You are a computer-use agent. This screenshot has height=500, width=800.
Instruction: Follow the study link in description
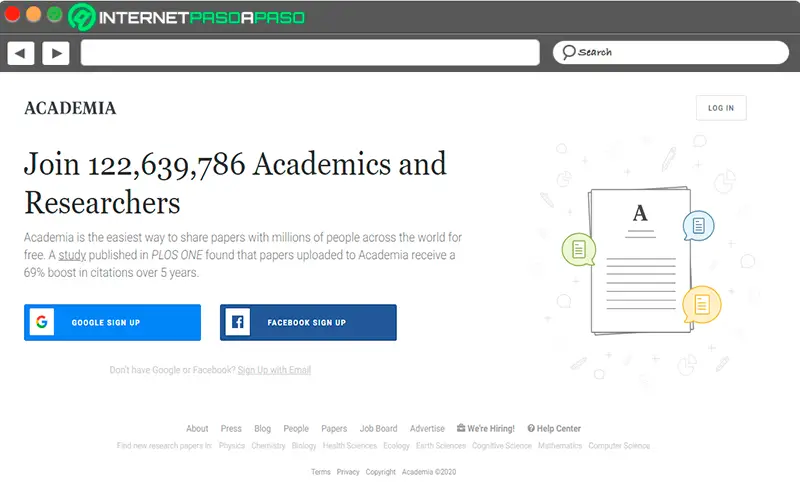point(72,256)
